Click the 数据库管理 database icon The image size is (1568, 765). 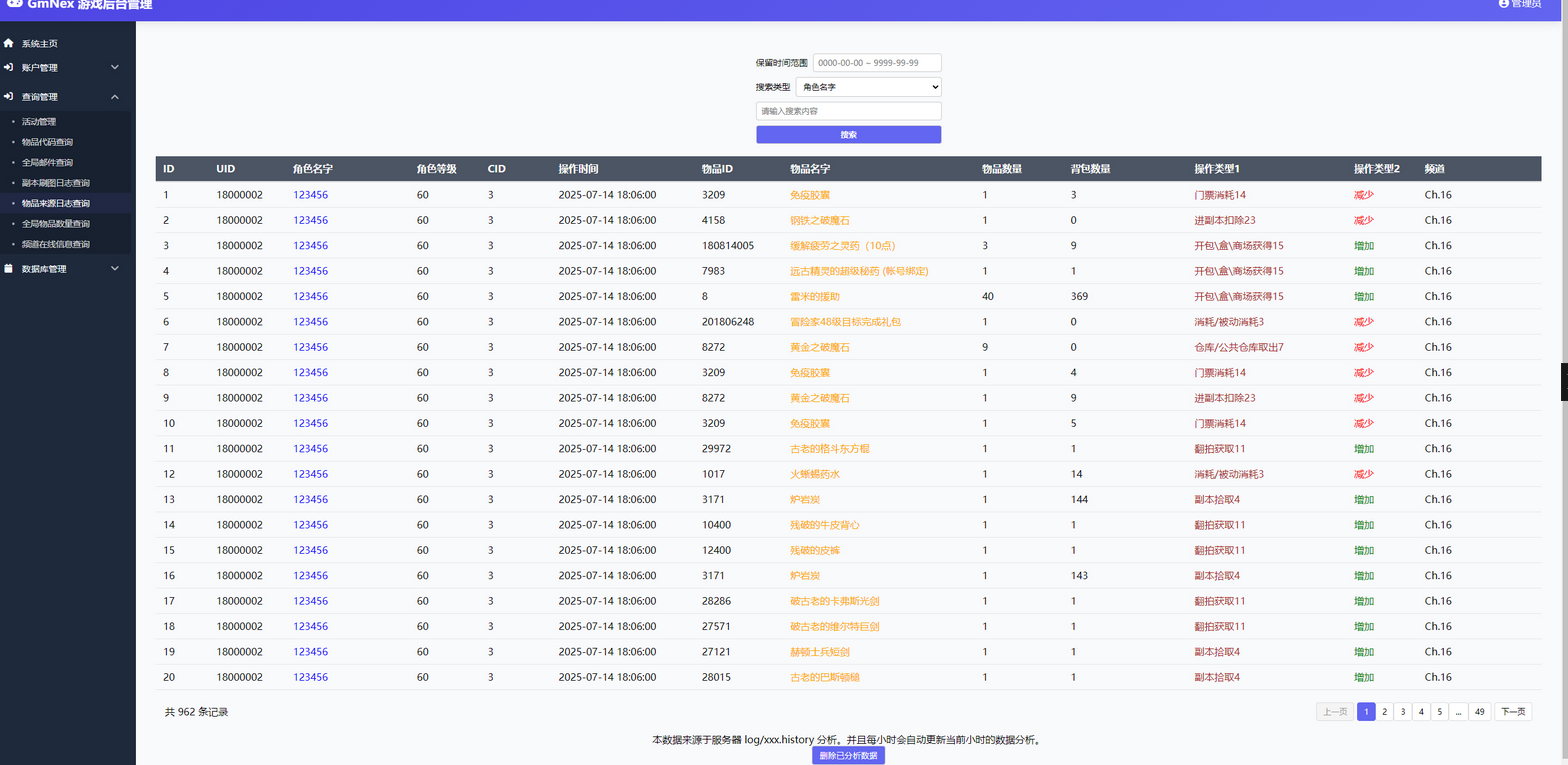pyautogui.click(x=9, y=268)
